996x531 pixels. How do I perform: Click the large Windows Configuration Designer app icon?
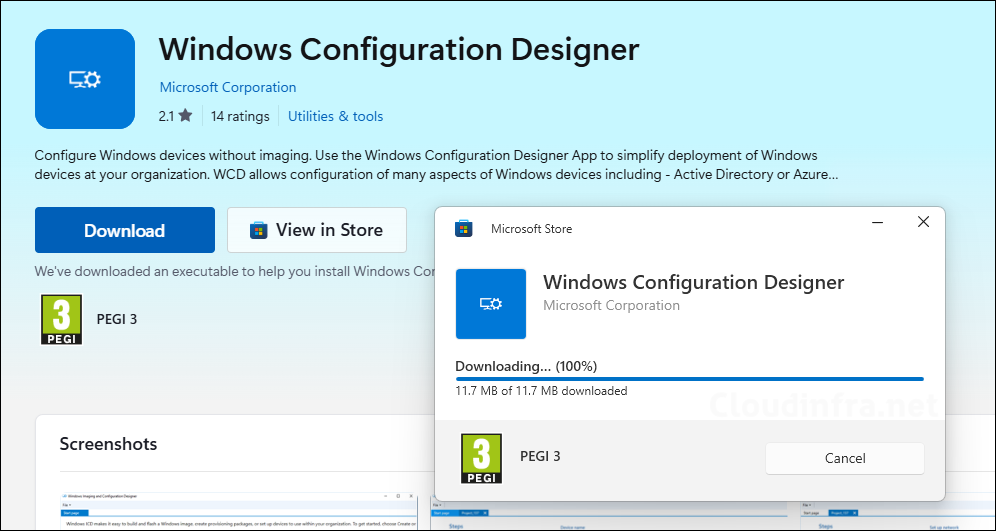pyautogui.click(x=85, y=79)
